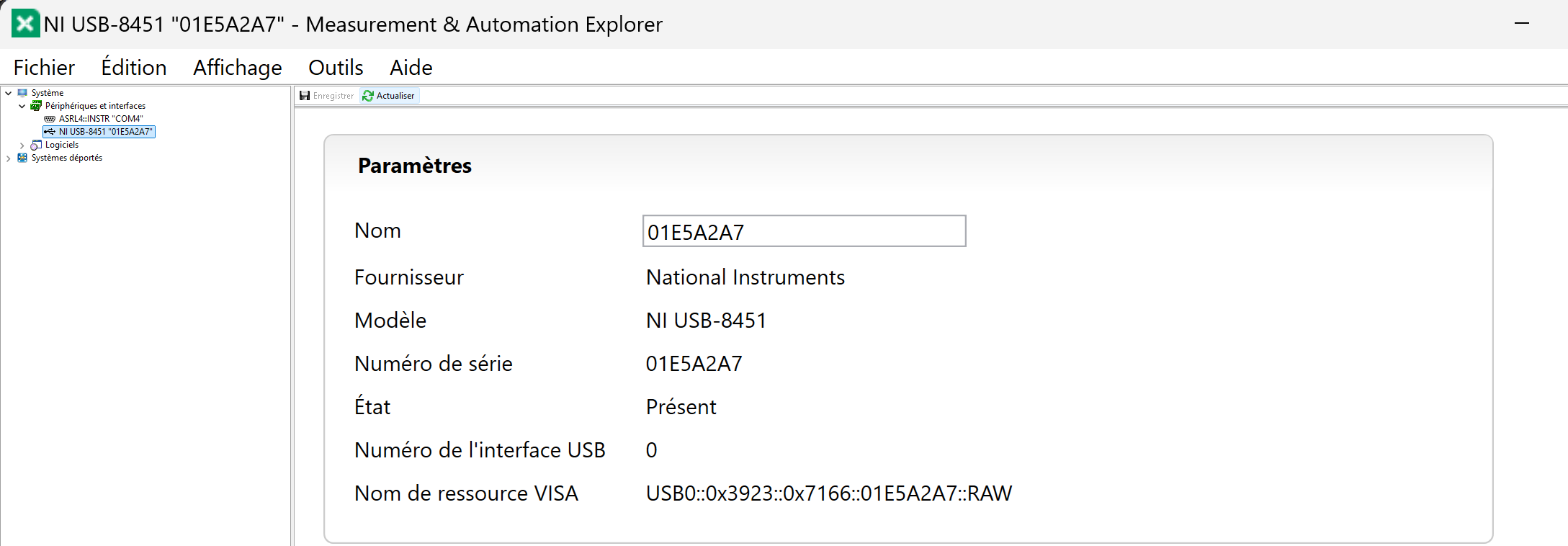1568x546 pixels.
Task: Select the Systèmes déportés tree item
Action: click(67, 158)
